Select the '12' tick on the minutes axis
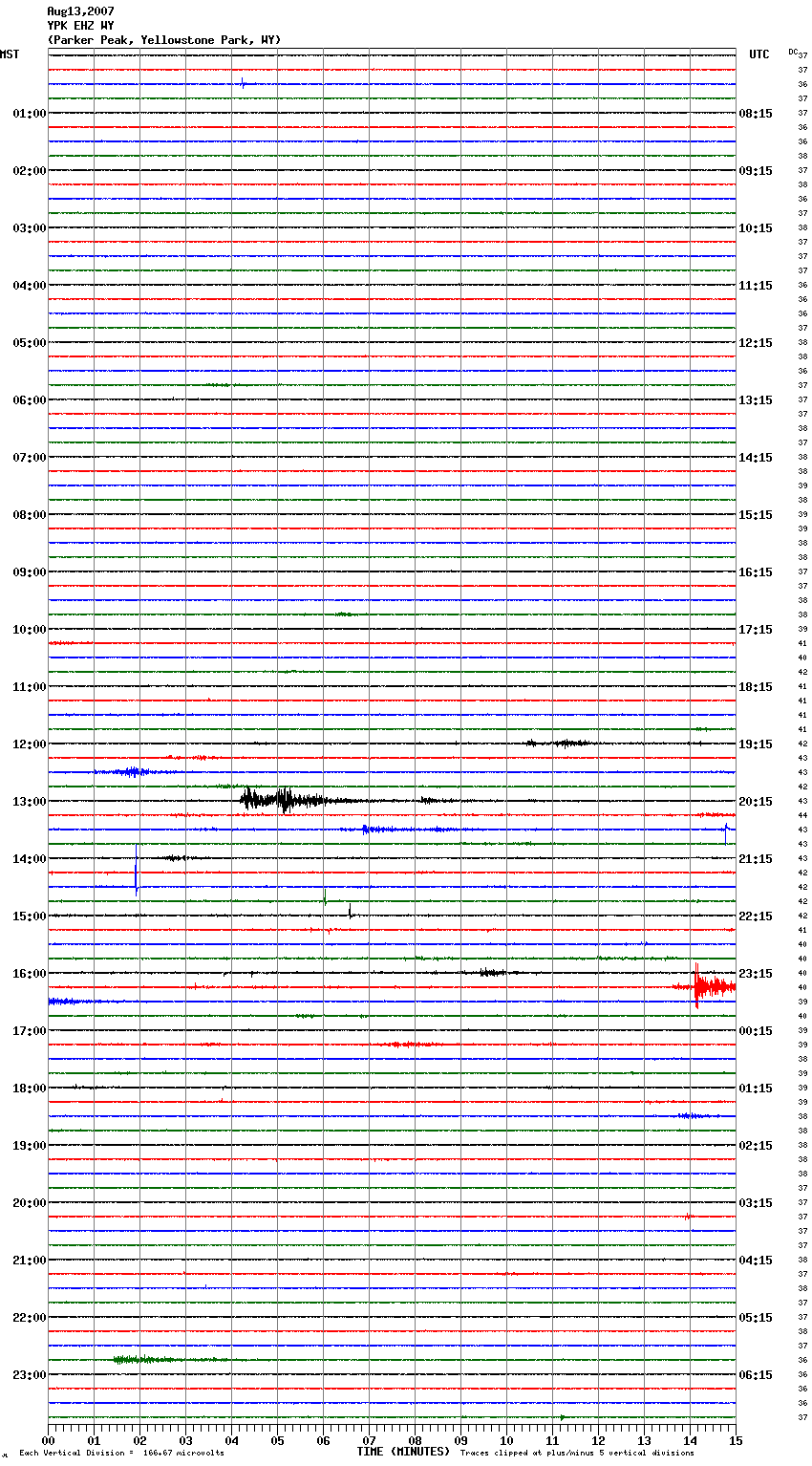This screenshot has width=812, height=1466. [x=598, y=1440]
